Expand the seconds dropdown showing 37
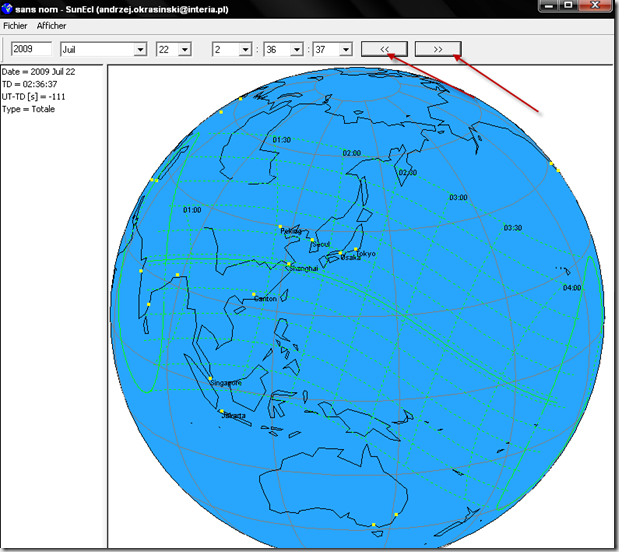This screenshot has height=552, width=619. (x=345, y=49)
